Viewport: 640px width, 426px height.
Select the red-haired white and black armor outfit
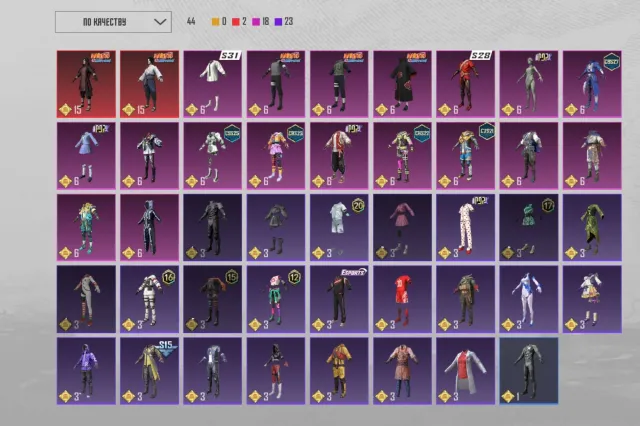tap(149, 156)
